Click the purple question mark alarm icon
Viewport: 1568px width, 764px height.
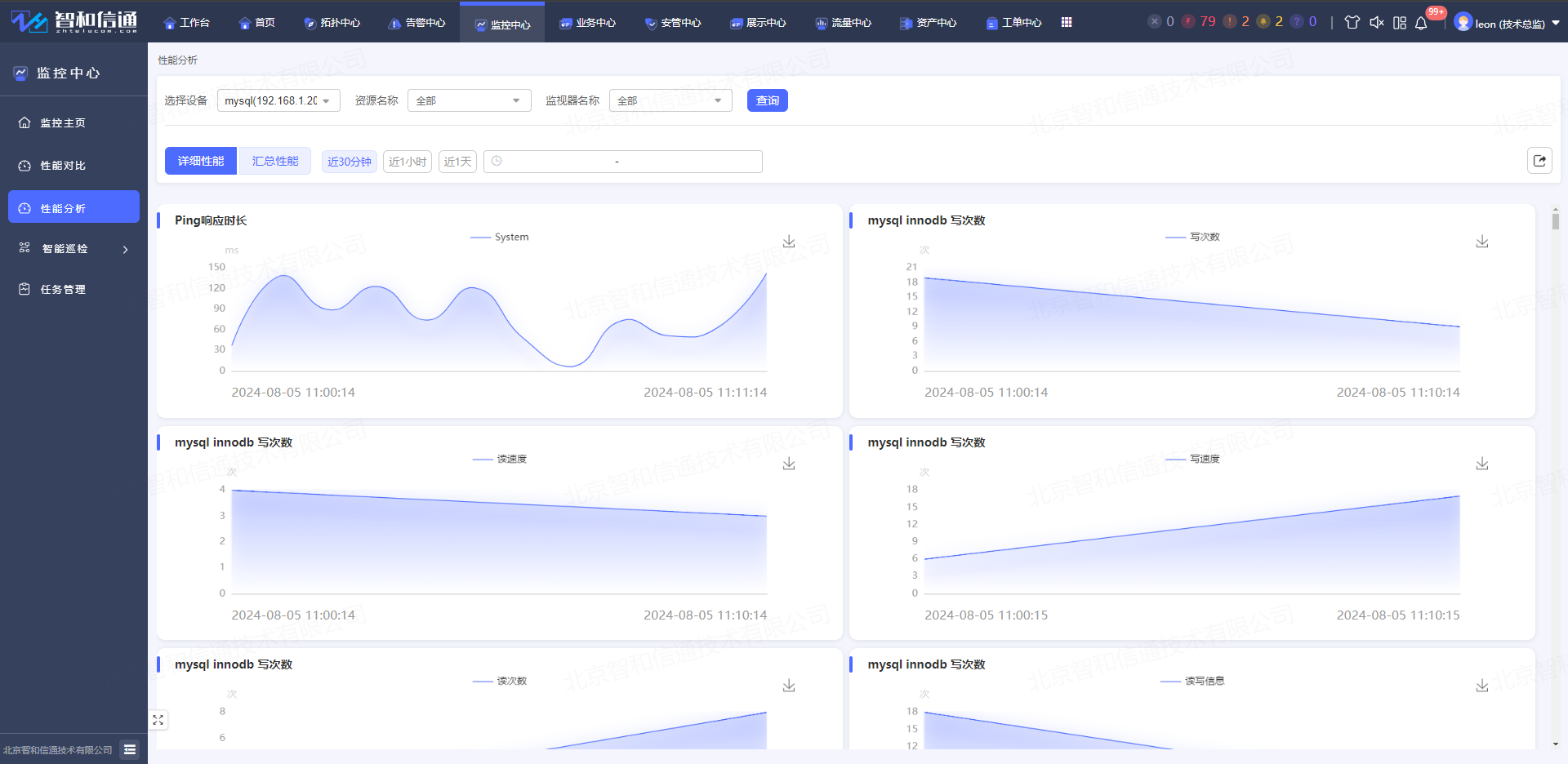1297,21
